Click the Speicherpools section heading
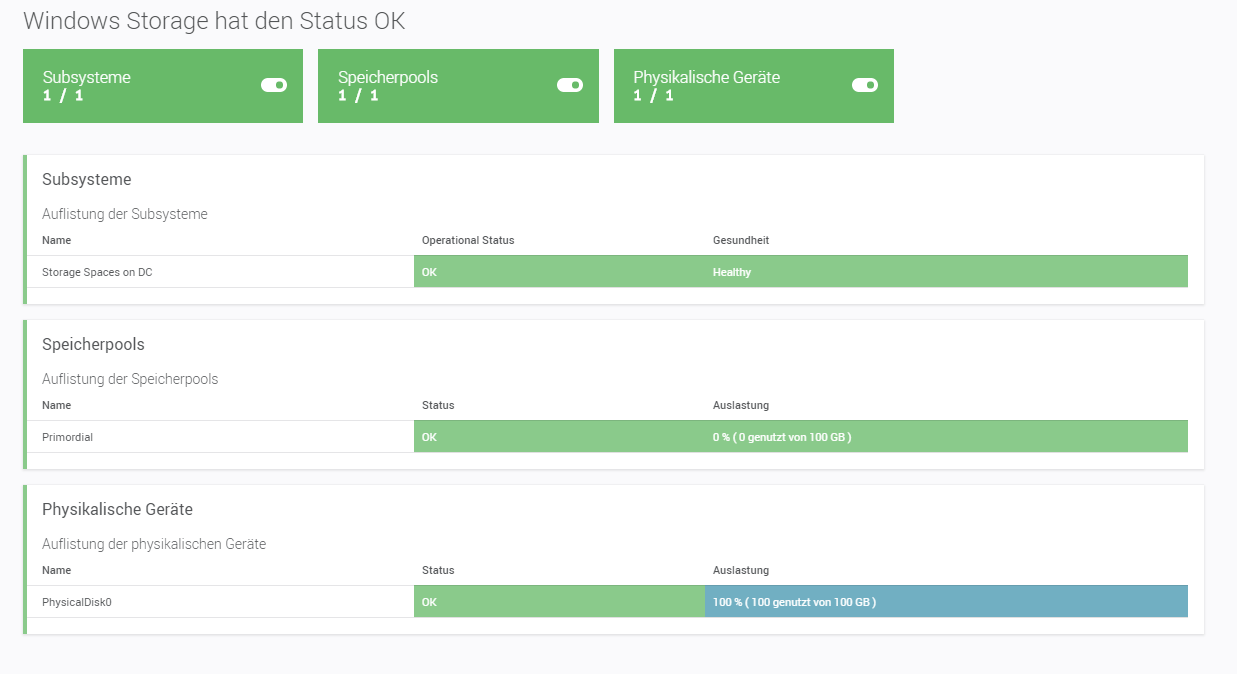1237x674 pixels. [93, 345]
